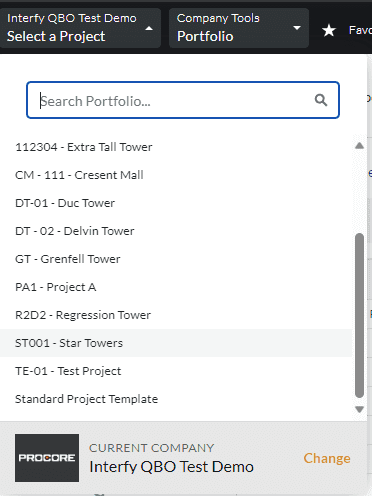
Task: Open PA1 - Project A
Action: [x=176, y=287]
